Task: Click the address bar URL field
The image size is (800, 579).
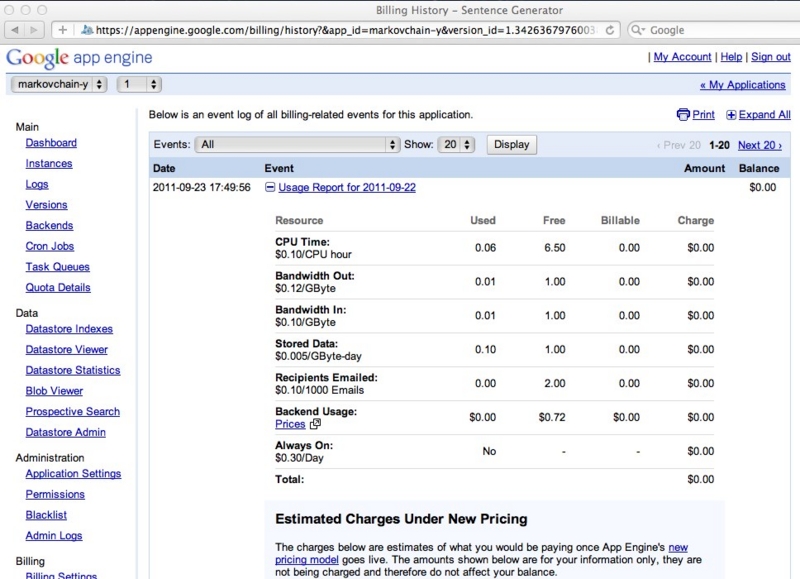Action: 337,30
